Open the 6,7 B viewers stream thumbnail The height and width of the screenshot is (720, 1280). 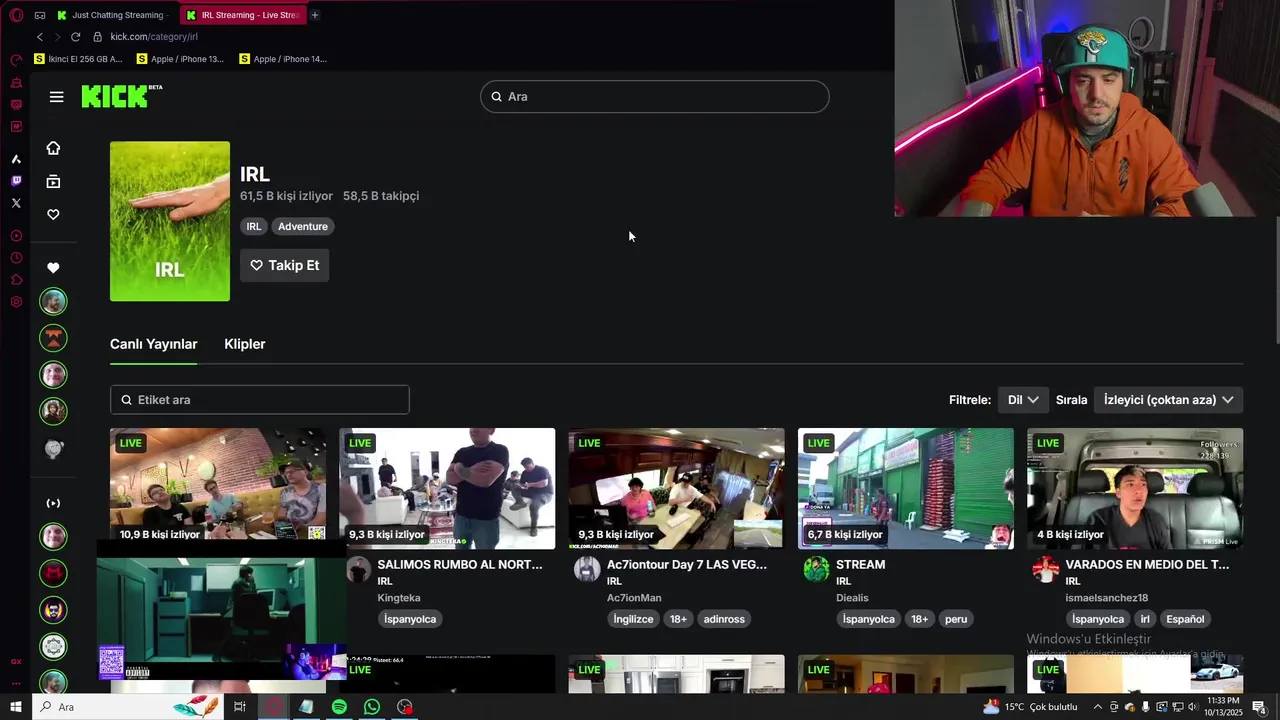[x=906, y=489]
